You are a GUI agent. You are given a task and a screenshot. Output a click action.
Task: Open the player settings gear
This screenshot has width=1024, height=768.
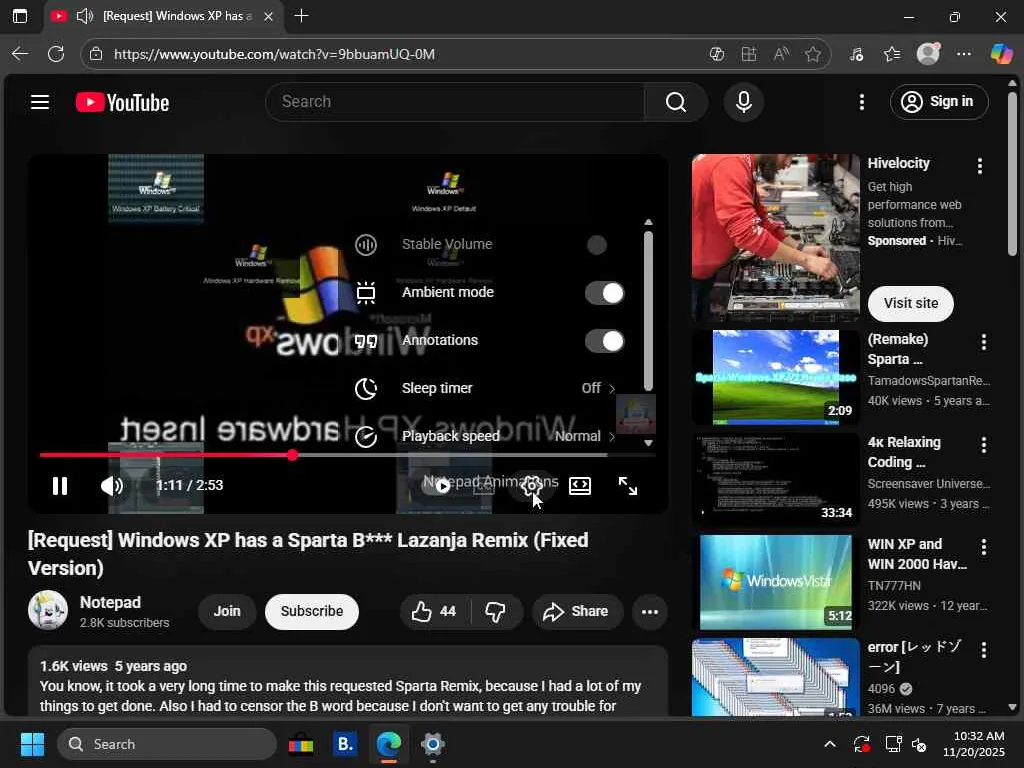point(532,485)
